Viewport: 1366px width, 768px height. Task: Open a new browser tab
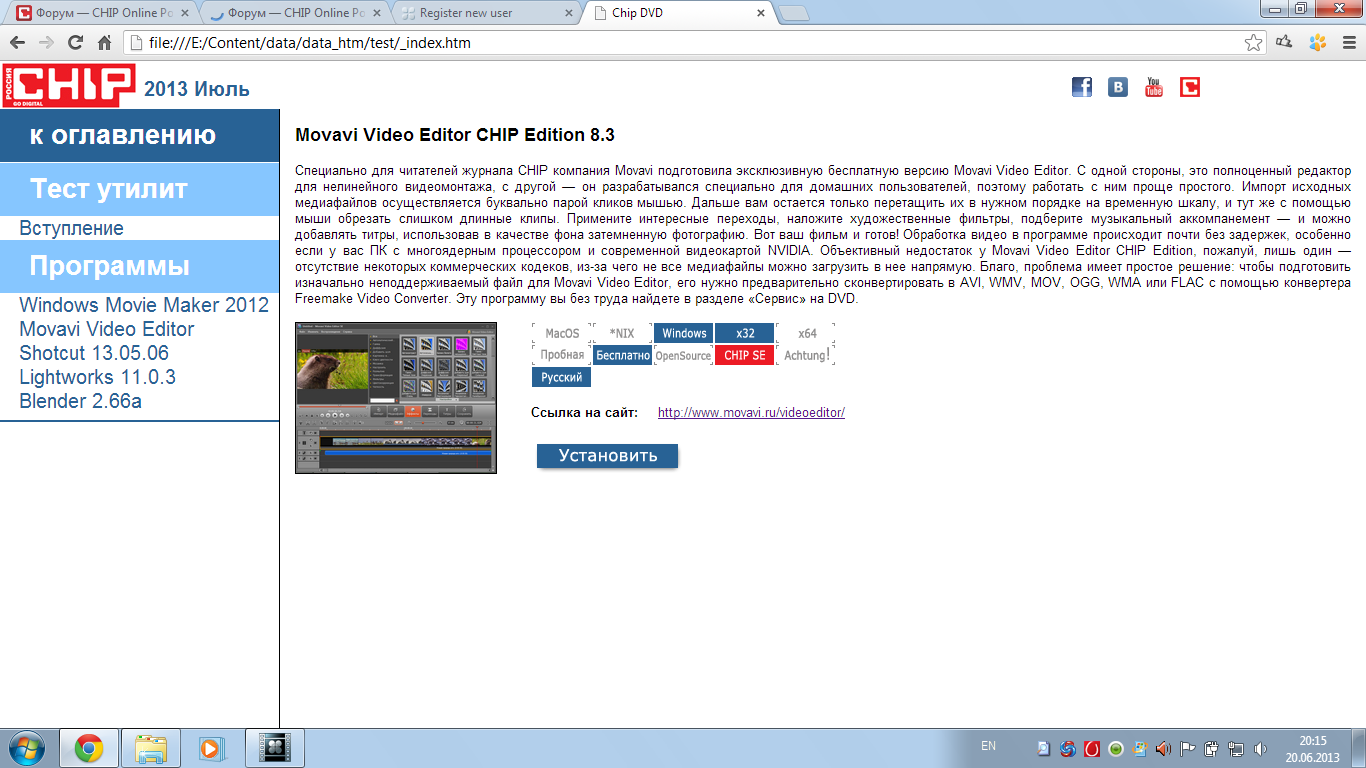click(794, 13)
